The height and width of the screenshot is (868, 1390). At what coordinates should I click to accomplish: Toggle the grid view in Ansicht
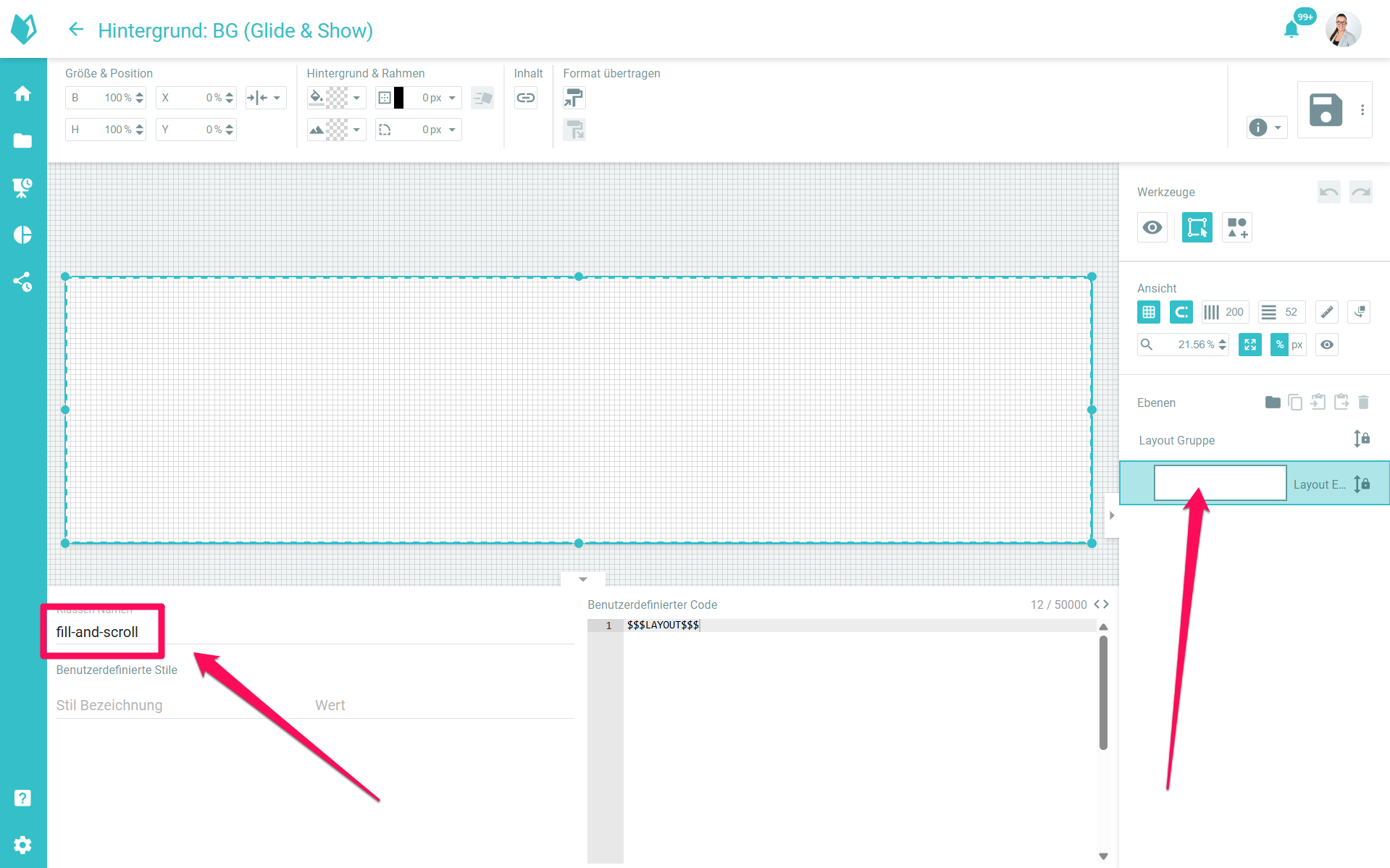tap(1149, 312)
